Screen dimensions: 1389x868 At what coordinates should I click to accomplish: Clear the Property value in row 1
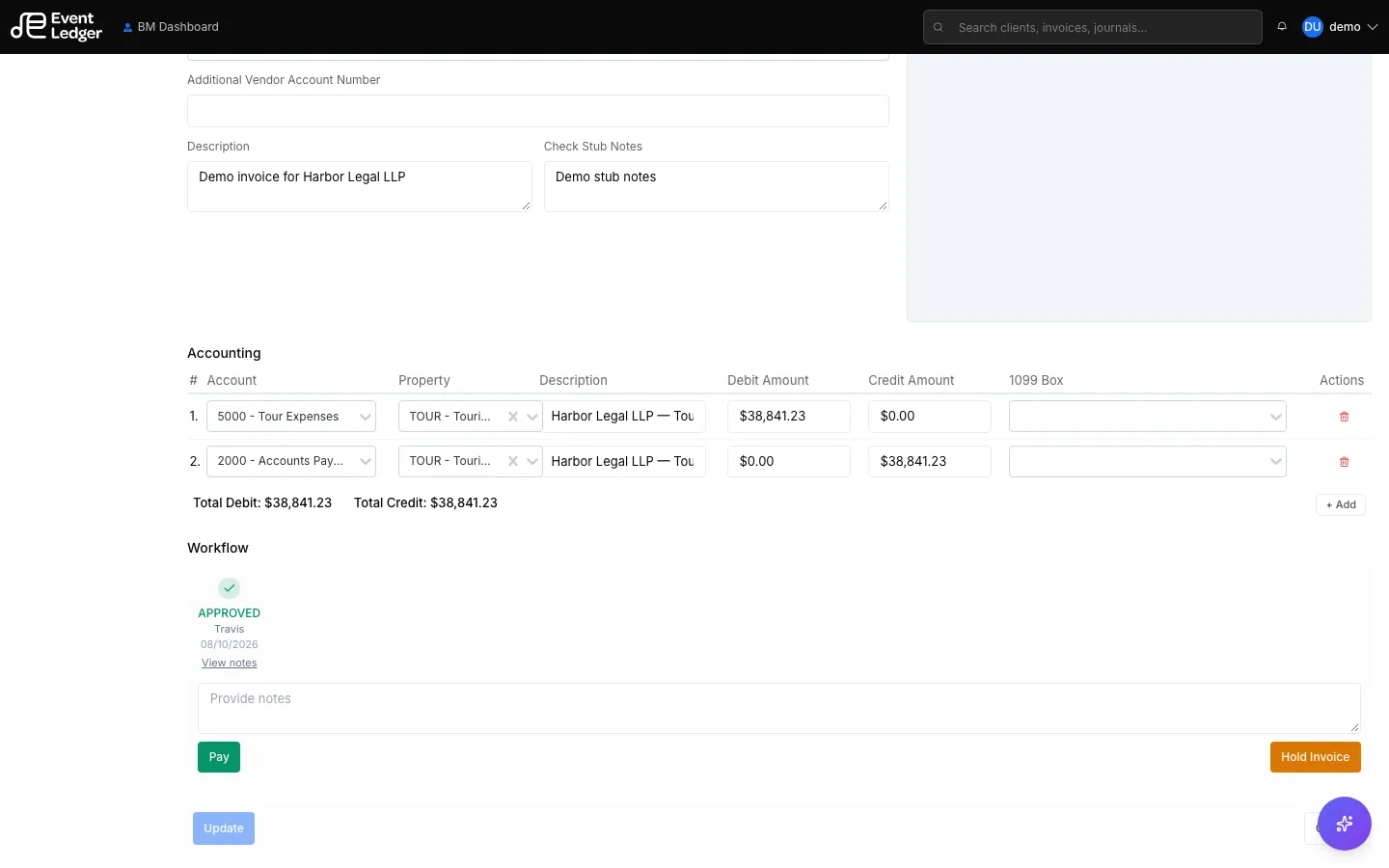[x=513, y=417]
